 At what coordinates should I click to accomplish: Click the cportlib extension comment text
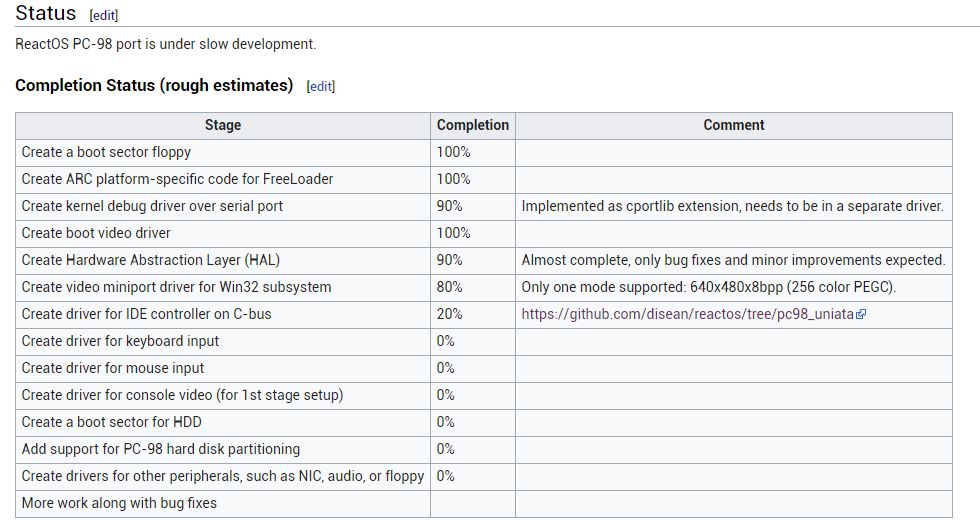pyautogui.click(x=732, y=206)
